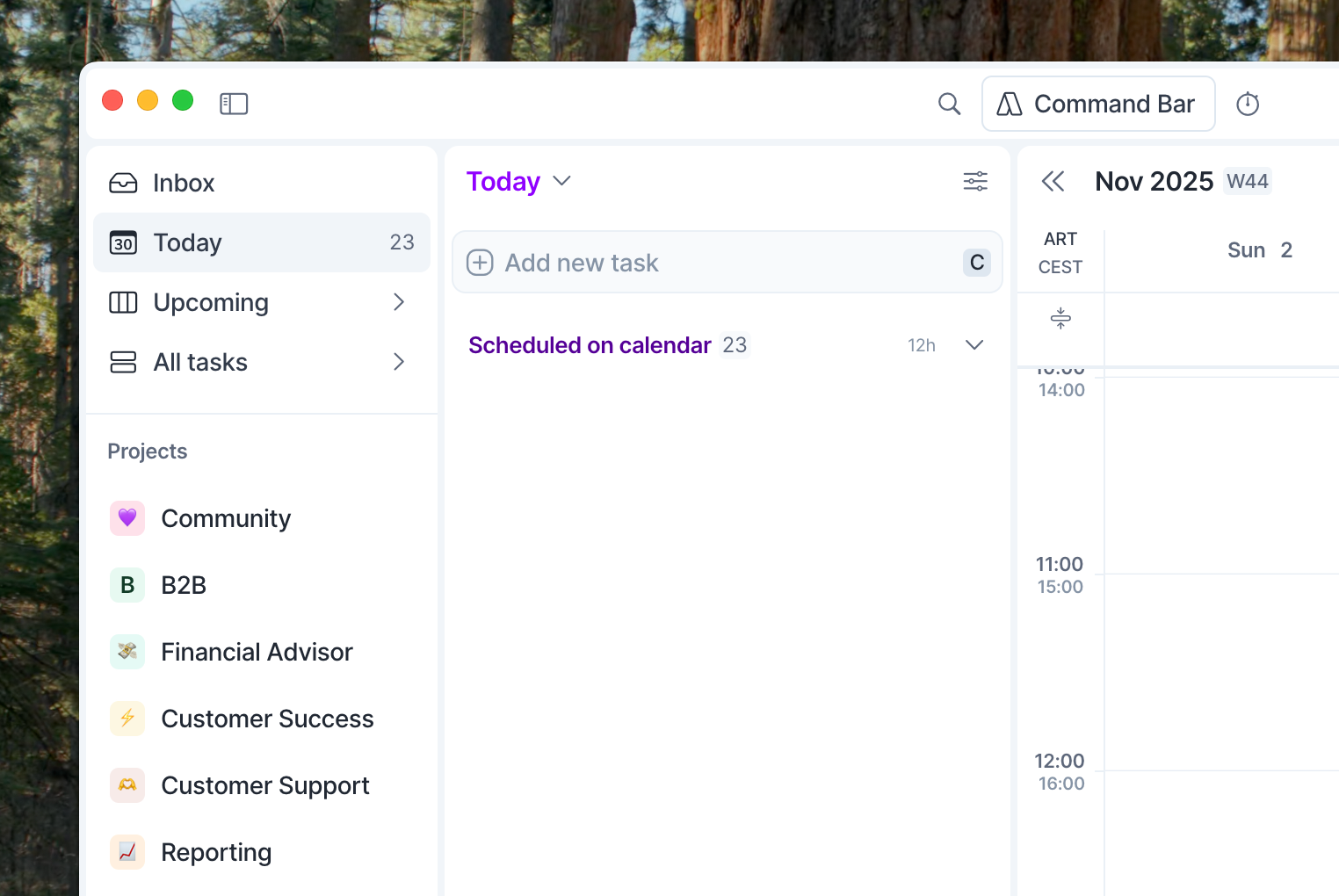1339x896 pixels.
Task: Click the Add new task field
Action: (x=703, y=263)
